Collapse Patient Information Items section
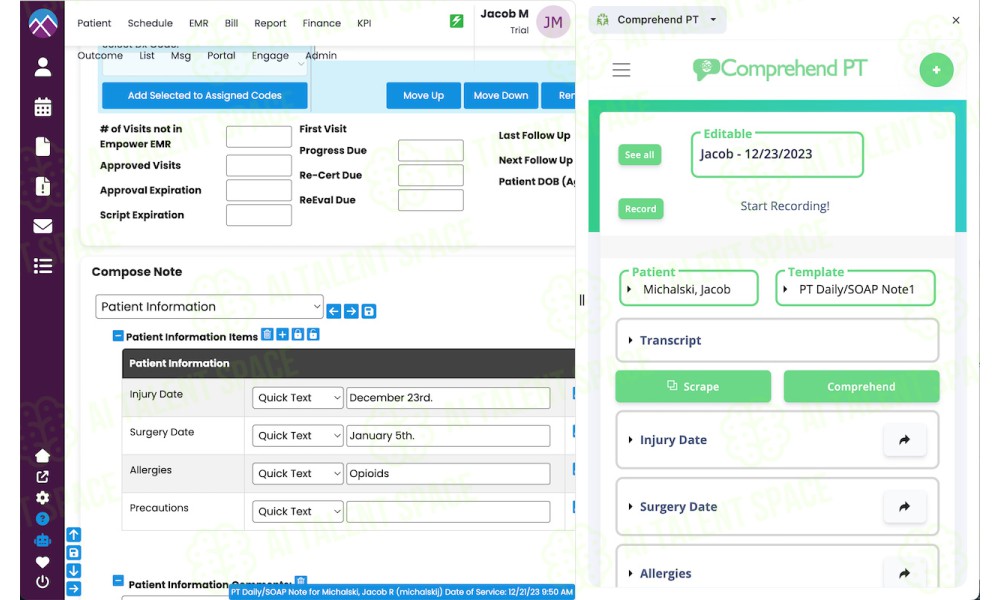Screen dimensions: 1000x600 118,335
